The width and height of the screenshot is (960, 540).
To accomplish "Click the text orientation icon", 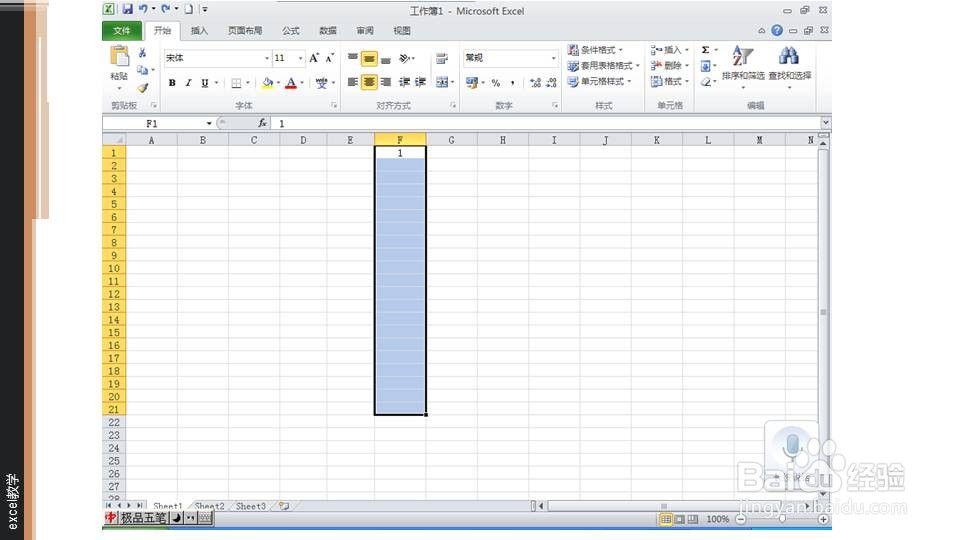I will pos(405,58).
